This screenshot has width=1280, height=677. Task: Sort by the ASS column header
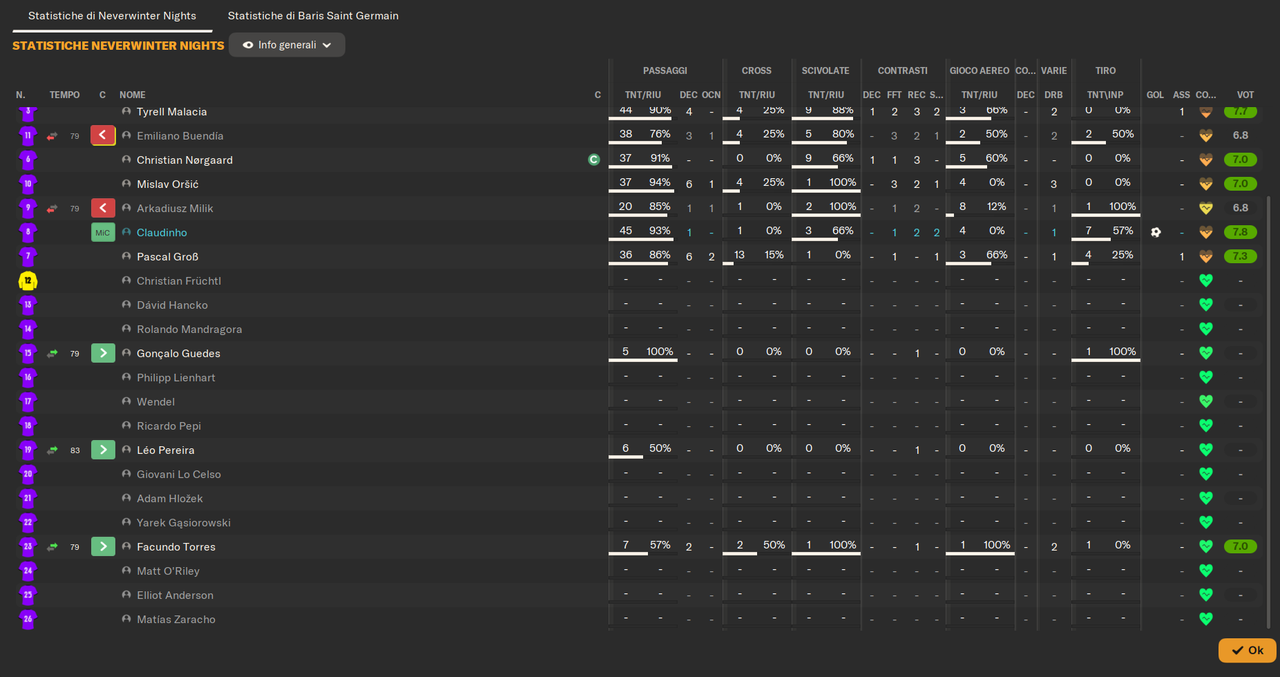click(x=1182, y=95)
